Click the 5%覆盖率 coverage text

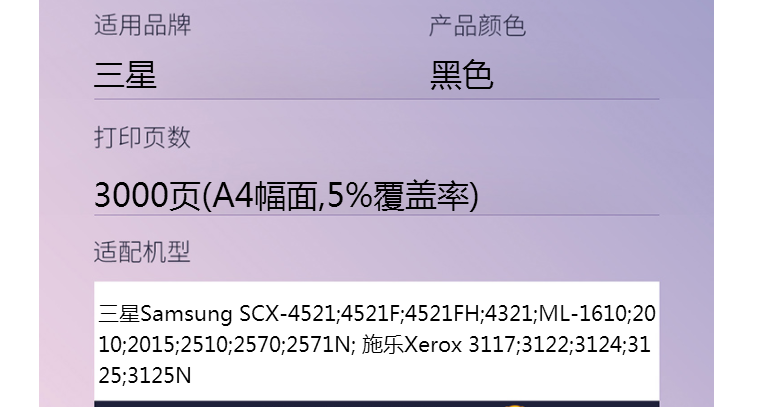[x=398, y=196]
